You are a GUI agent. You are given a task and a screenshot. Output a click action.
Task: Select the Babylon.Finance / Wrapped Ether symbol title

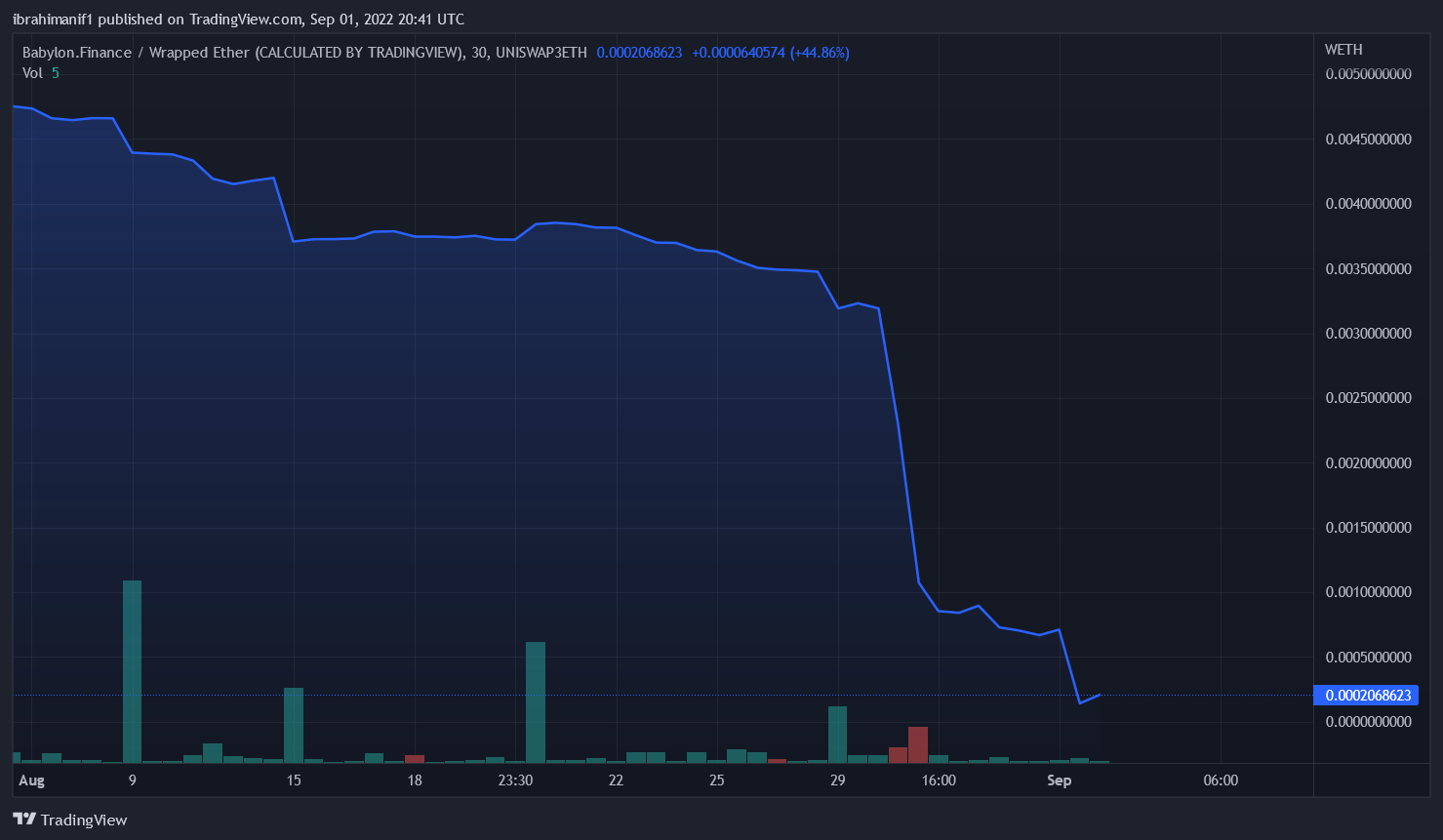(136, 53)
